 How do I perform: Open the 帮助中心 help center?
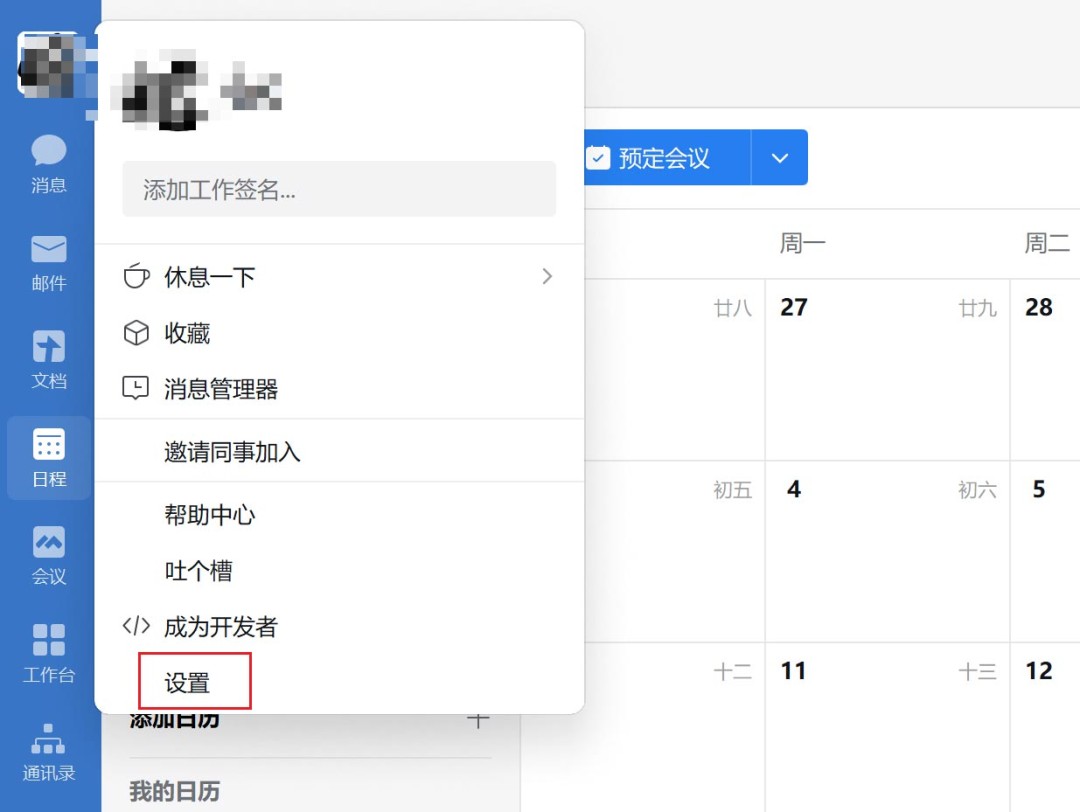click(x=210, y=515)
